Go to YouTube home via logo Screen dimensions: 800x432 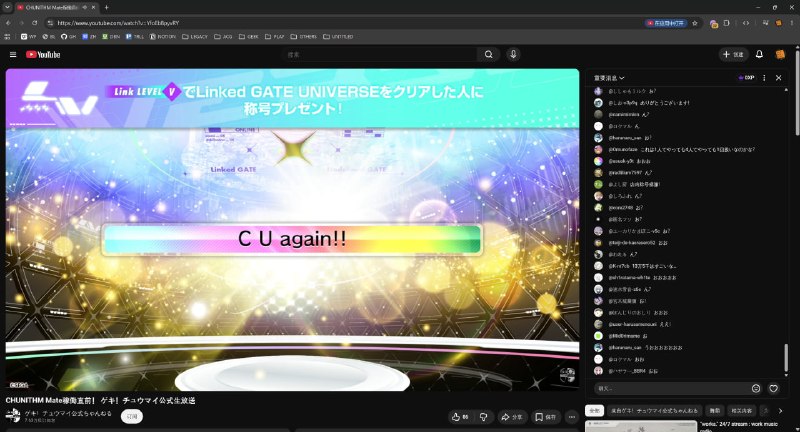point(43,55)
